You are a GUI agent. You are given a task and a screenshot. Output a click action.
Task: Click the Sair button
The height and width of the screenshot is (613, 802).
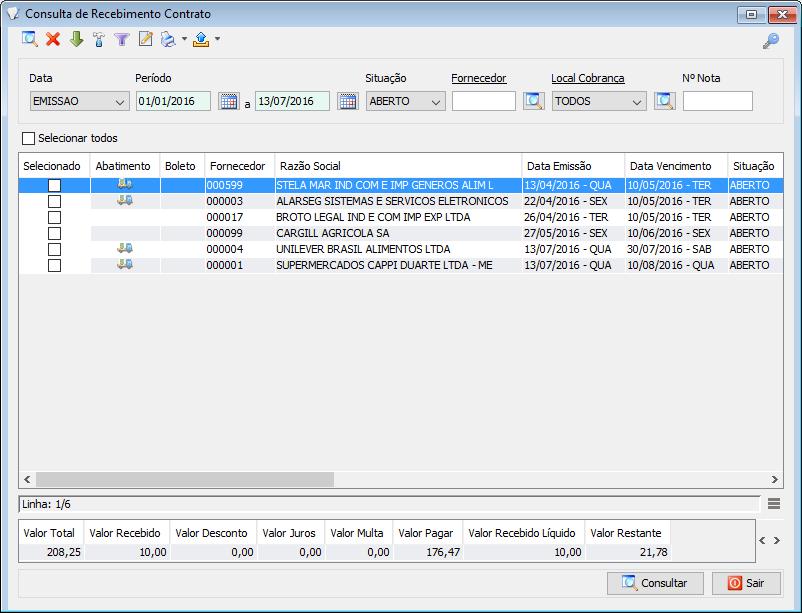[746, 583]
